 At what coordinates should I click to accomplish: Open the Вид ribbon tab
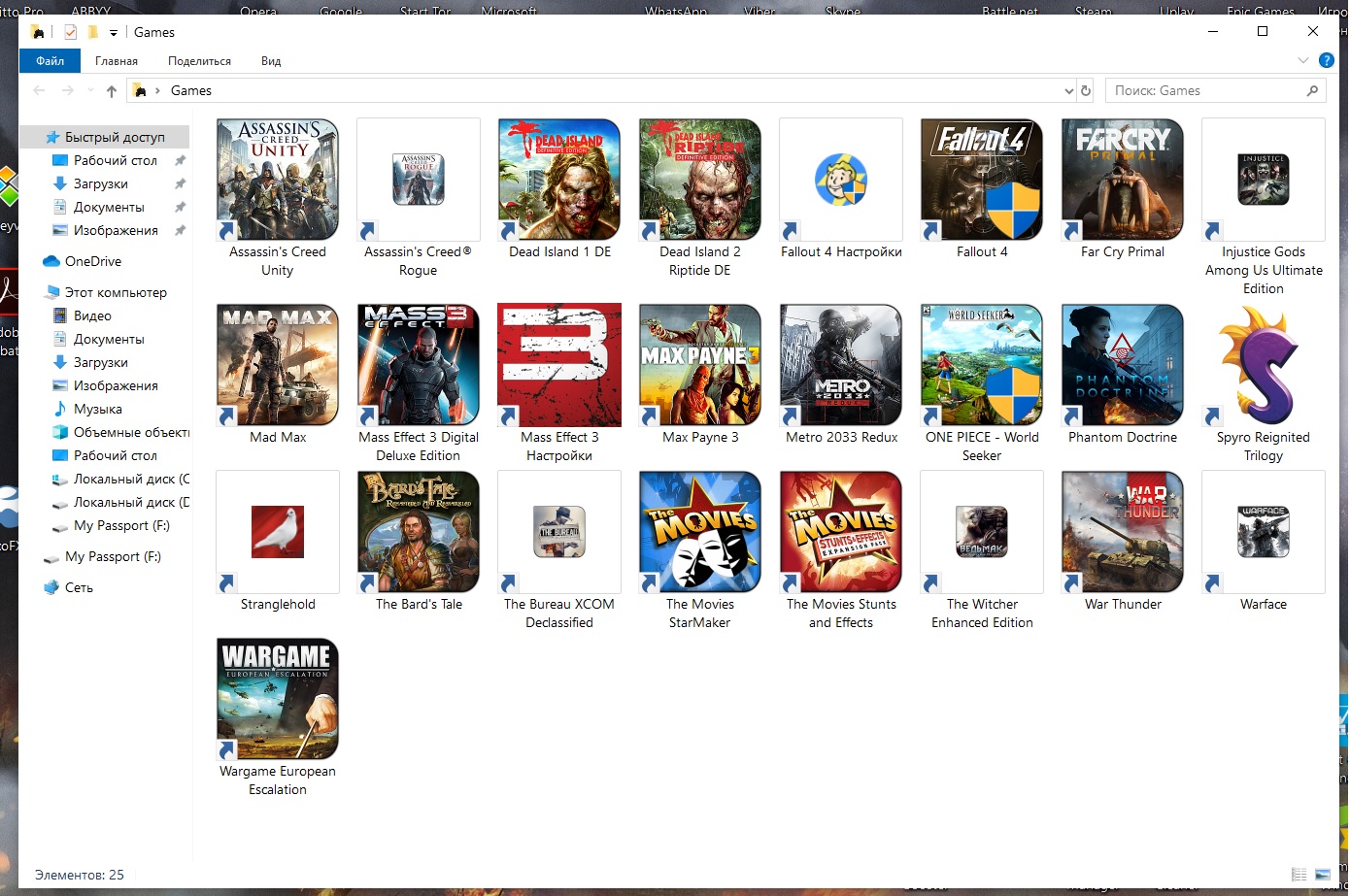point(271,60)
